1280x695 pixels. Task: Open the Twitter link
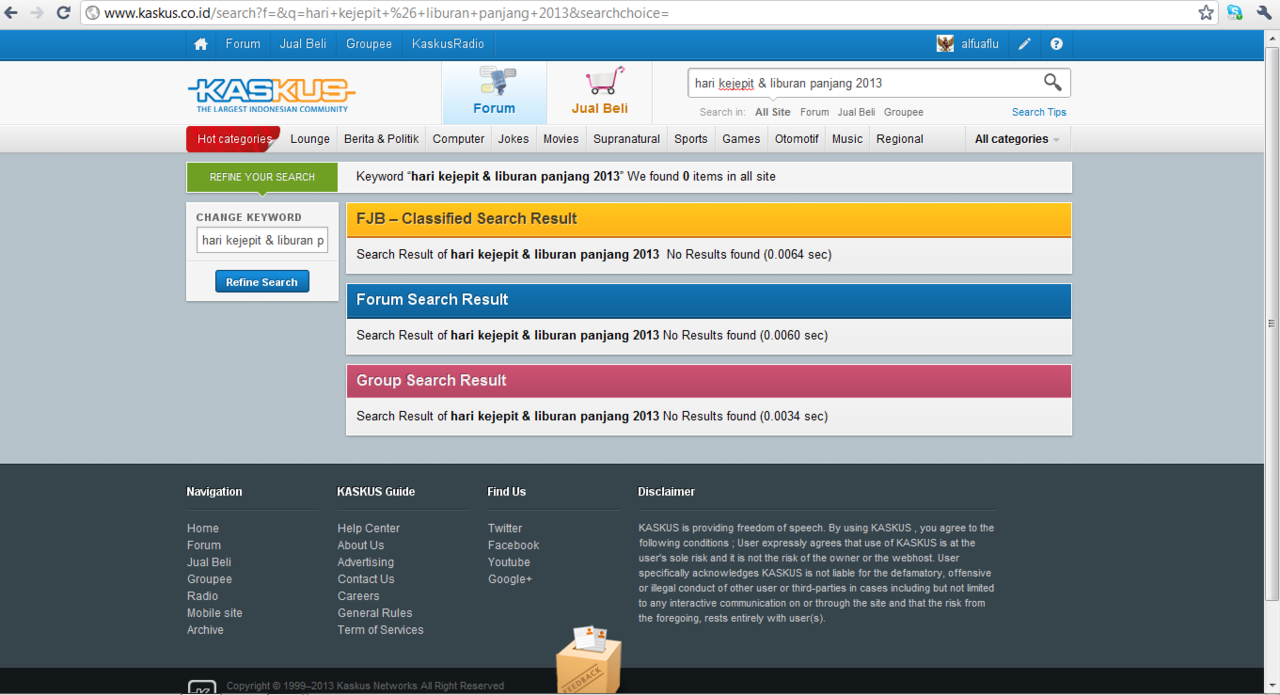tap(505, 528)
